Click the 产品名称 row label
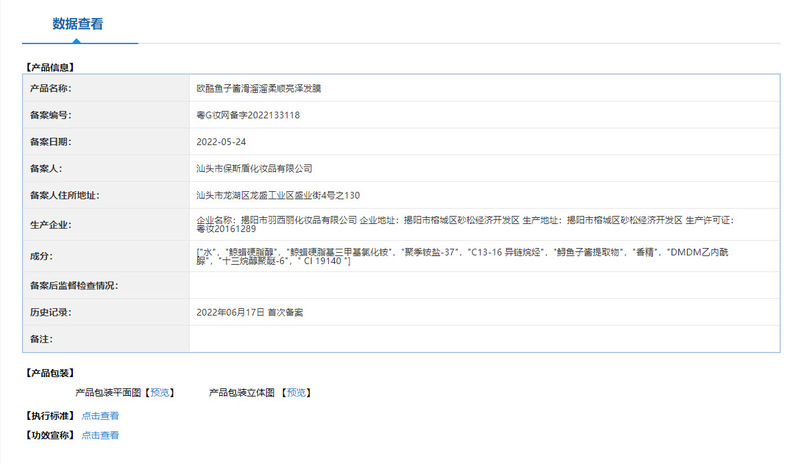Screen dimensions: 800x464 click(x=51, y=88)
